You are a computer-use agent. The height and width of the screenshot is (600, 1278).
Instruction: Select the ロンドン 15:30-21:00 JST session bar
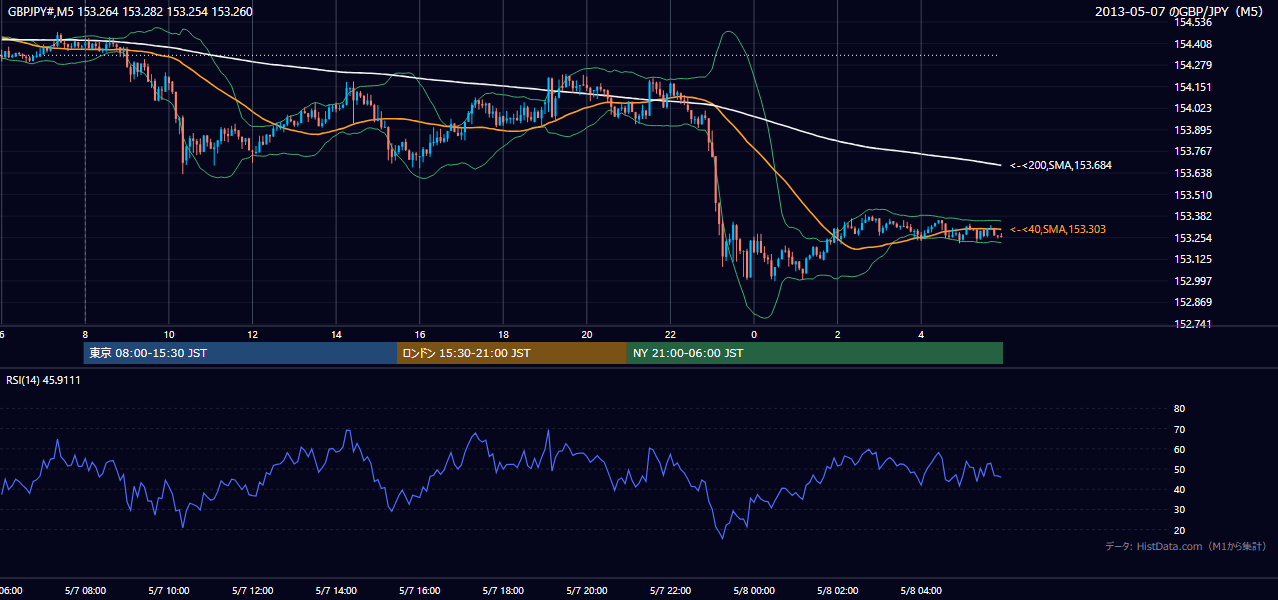click(x=512, y=353)
